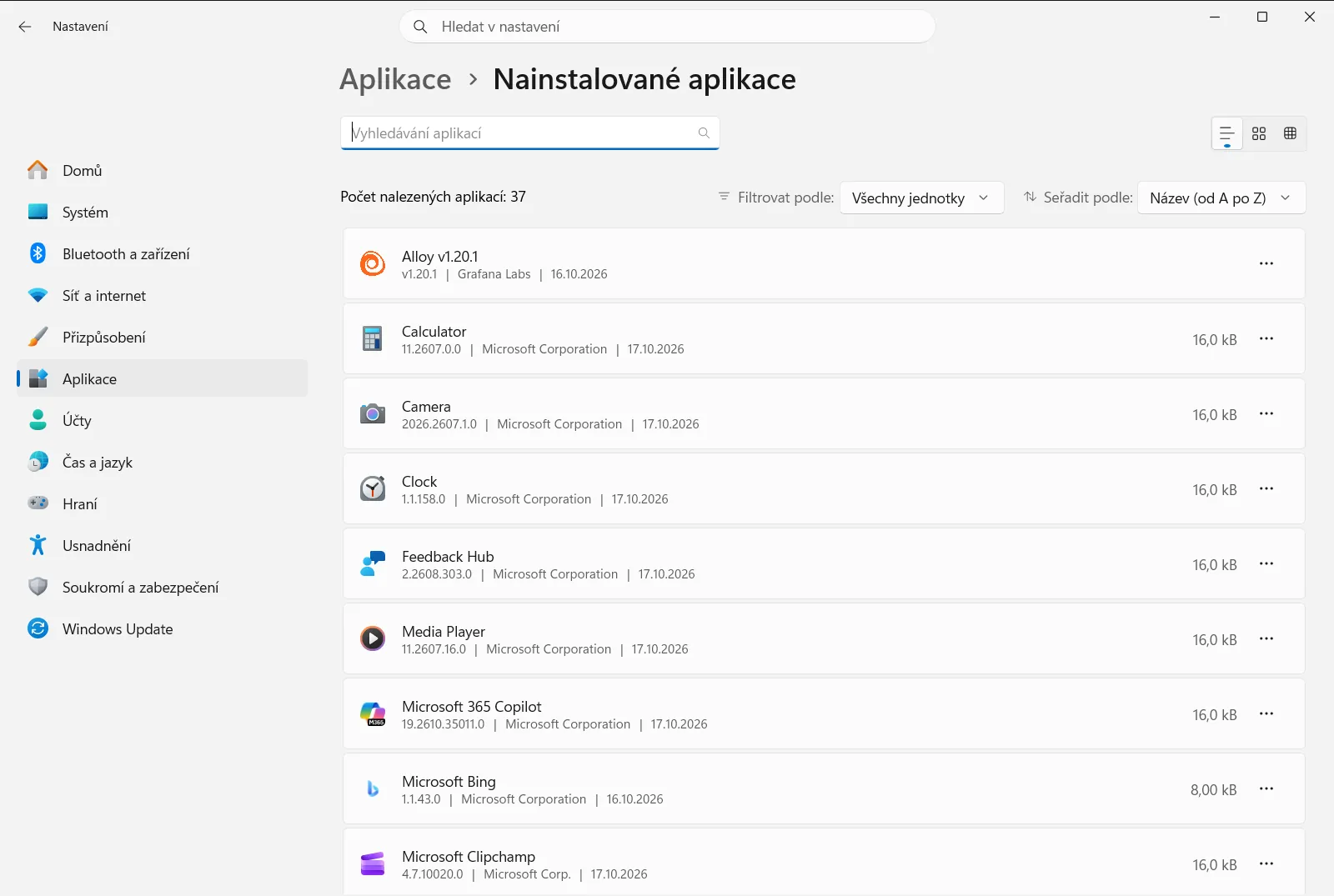Open more options for Alloy v1.20.1
Viewport: 1334px width, 896px height.
[1266, 263]
